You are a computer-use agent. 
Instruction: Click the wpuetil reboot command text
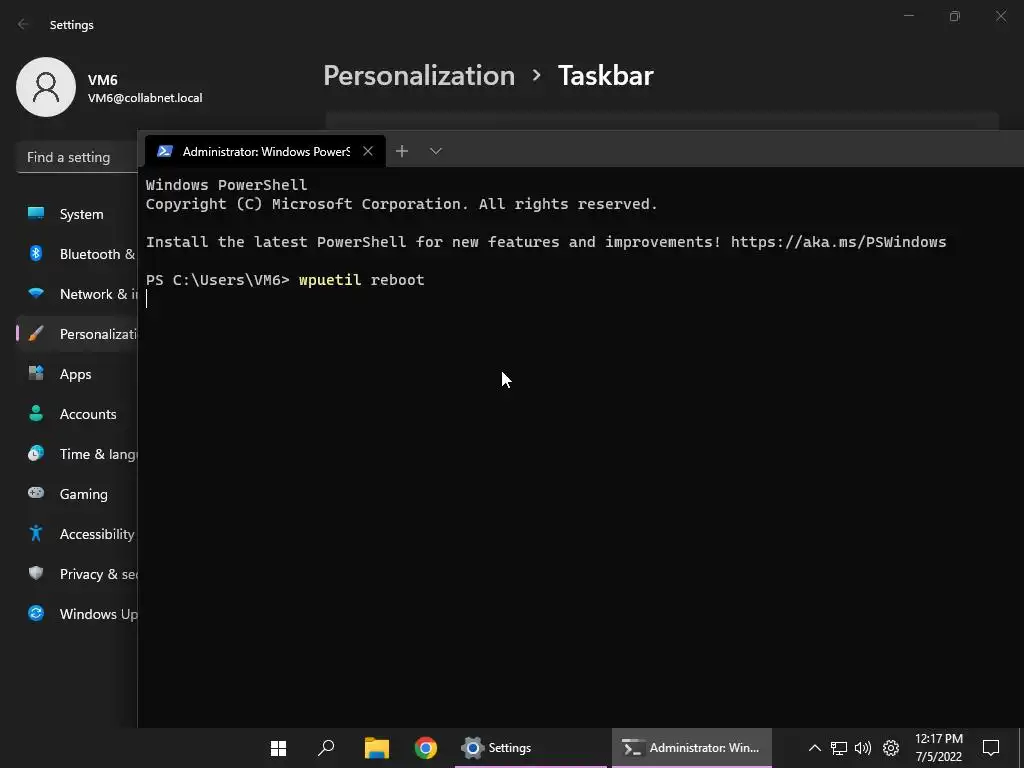point(362,280)
